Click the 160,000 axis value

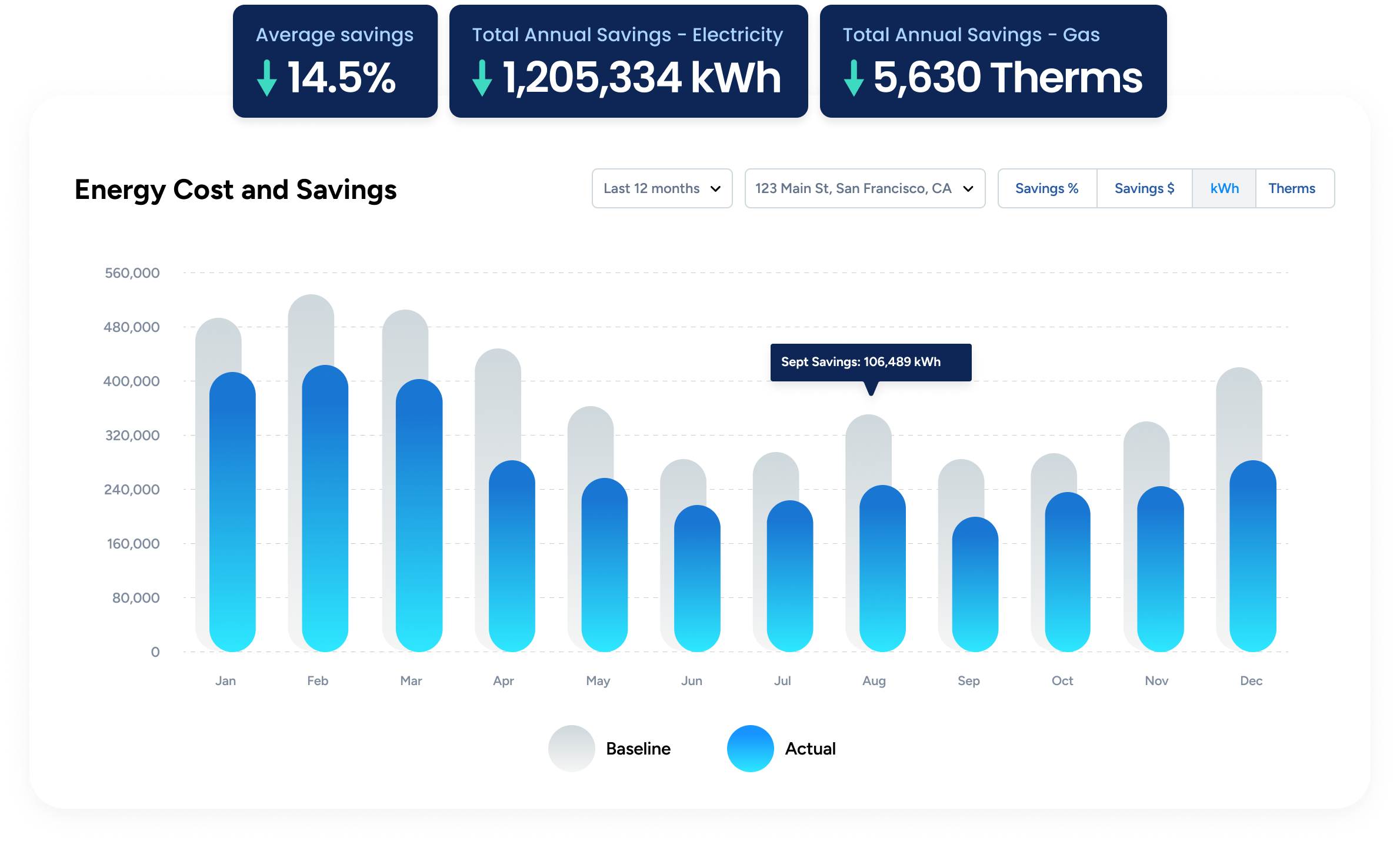[134, 544]
